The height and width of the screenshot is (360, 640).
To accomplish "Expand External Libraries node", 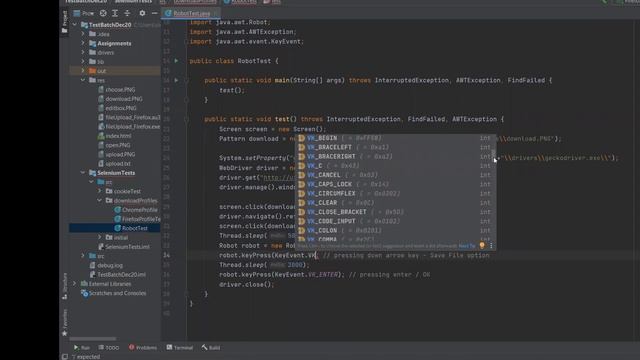I will pos(74,284).
